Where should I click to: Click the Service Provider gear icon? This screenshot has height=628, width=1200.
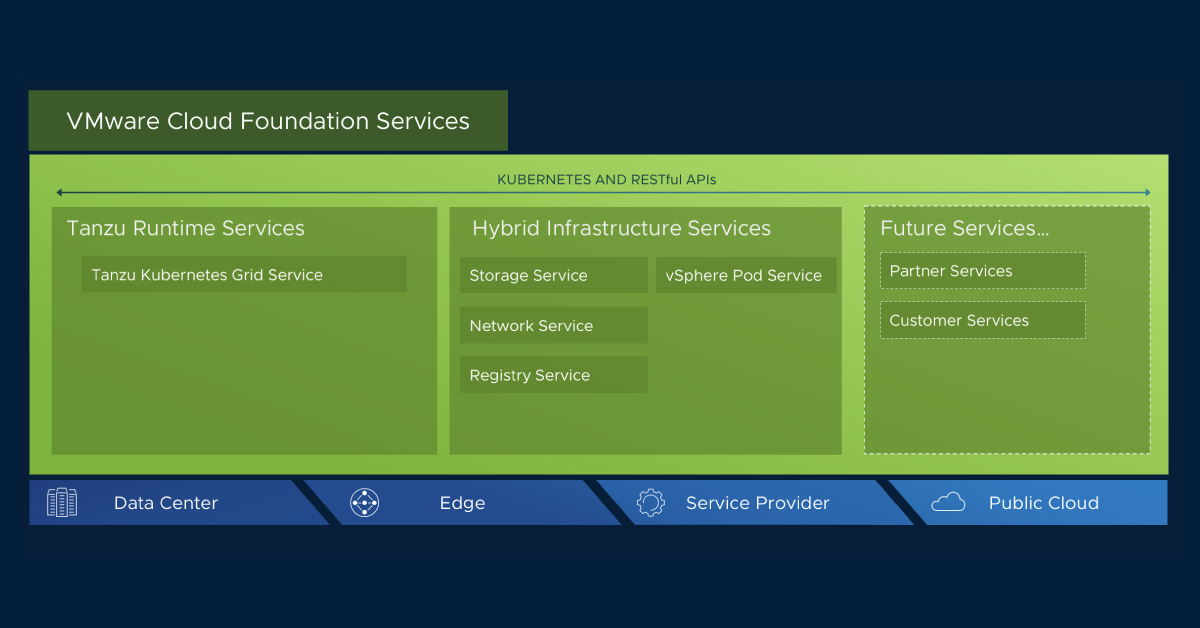click(x=651, y=503)
